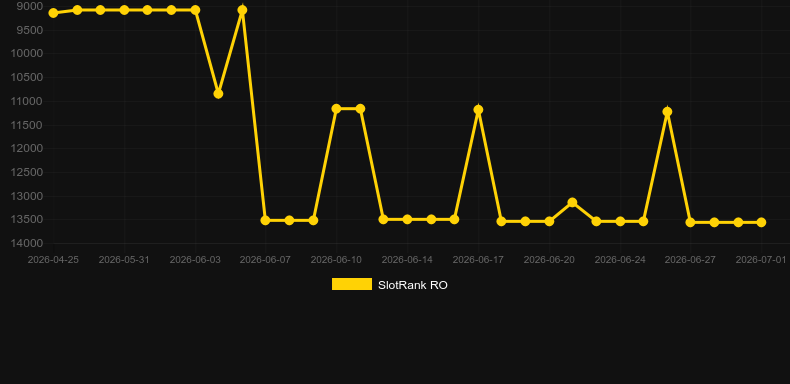The height and width of the screenshot is (384, 790).
Task: Click the 11000 rank axis label
Action: click(27, 101)
